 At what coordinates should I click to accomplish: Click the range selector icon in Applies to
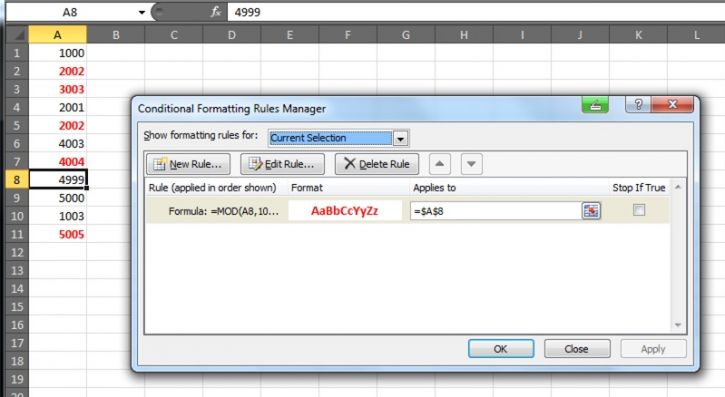(591, 211)
